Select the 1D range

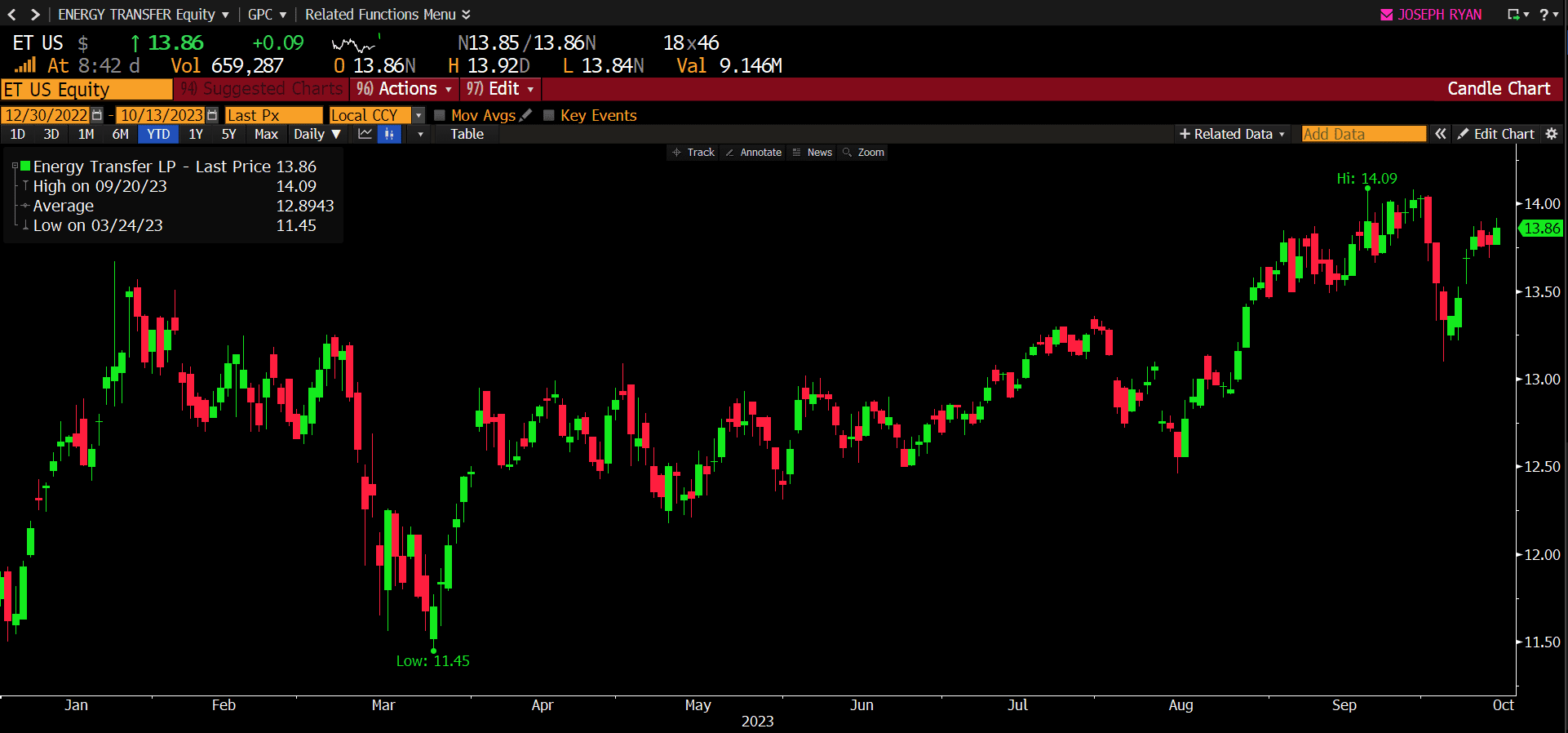pos(17,134)
